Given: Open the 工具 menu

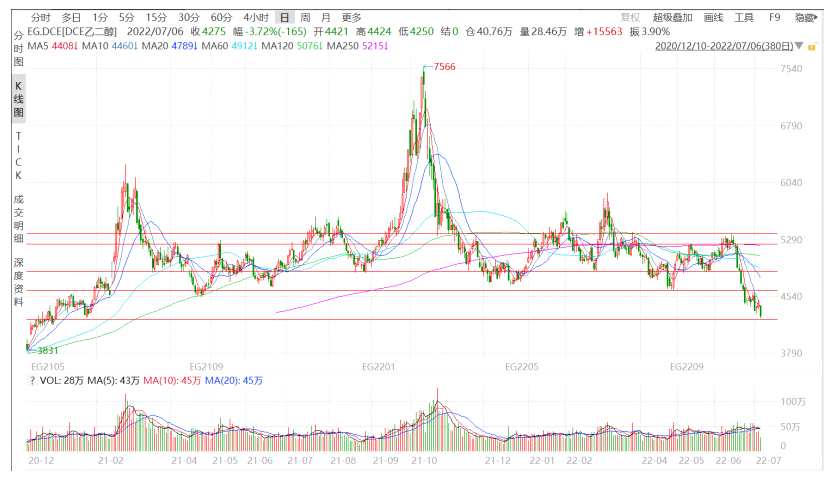Looking at the screenshot, I should (744, 18).
